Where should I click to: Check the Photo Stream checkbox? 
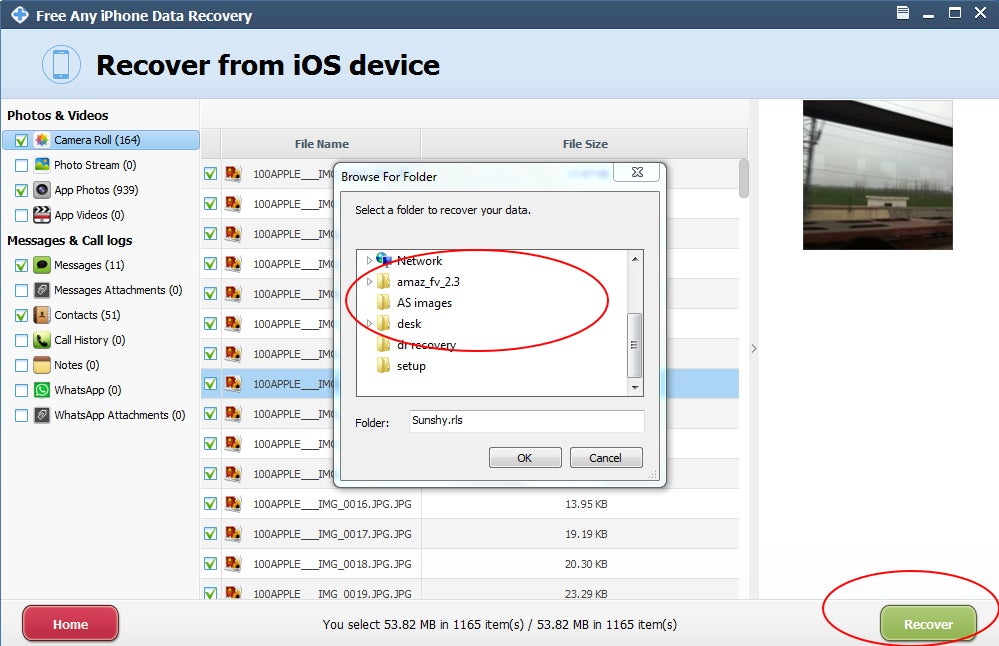click(x=21, y=166)
